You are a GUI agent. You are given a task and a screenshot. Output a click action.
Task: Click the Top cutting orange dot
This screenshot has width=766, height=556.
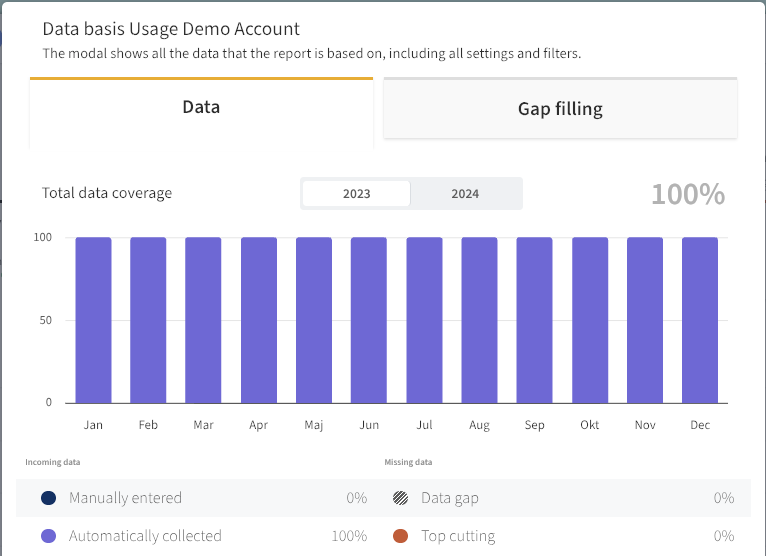click(x=400, y=536)
